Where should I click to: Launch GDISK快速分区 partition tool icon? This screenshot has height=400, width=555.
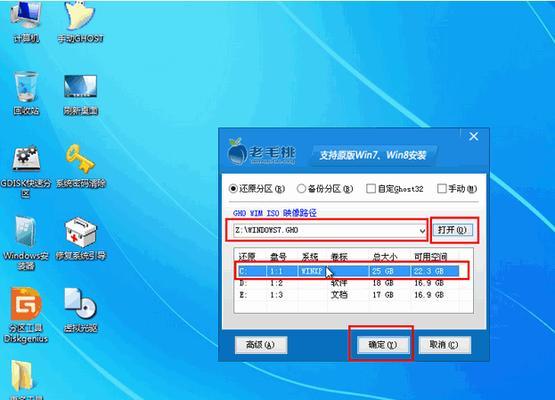pyautogui.click(x=26, y=171)
